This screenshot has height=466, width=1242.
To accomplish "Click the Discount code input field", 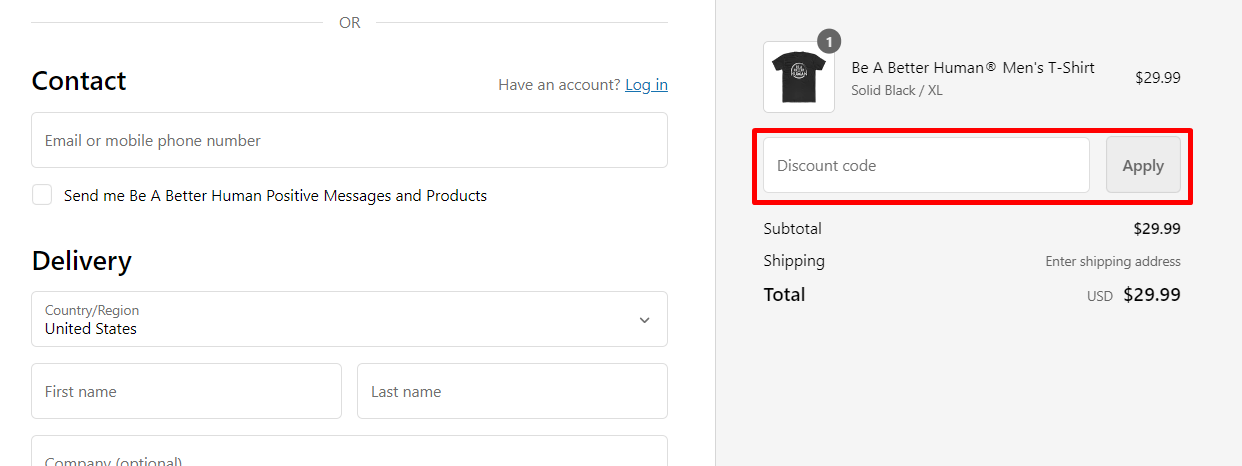I will (926, 165).
